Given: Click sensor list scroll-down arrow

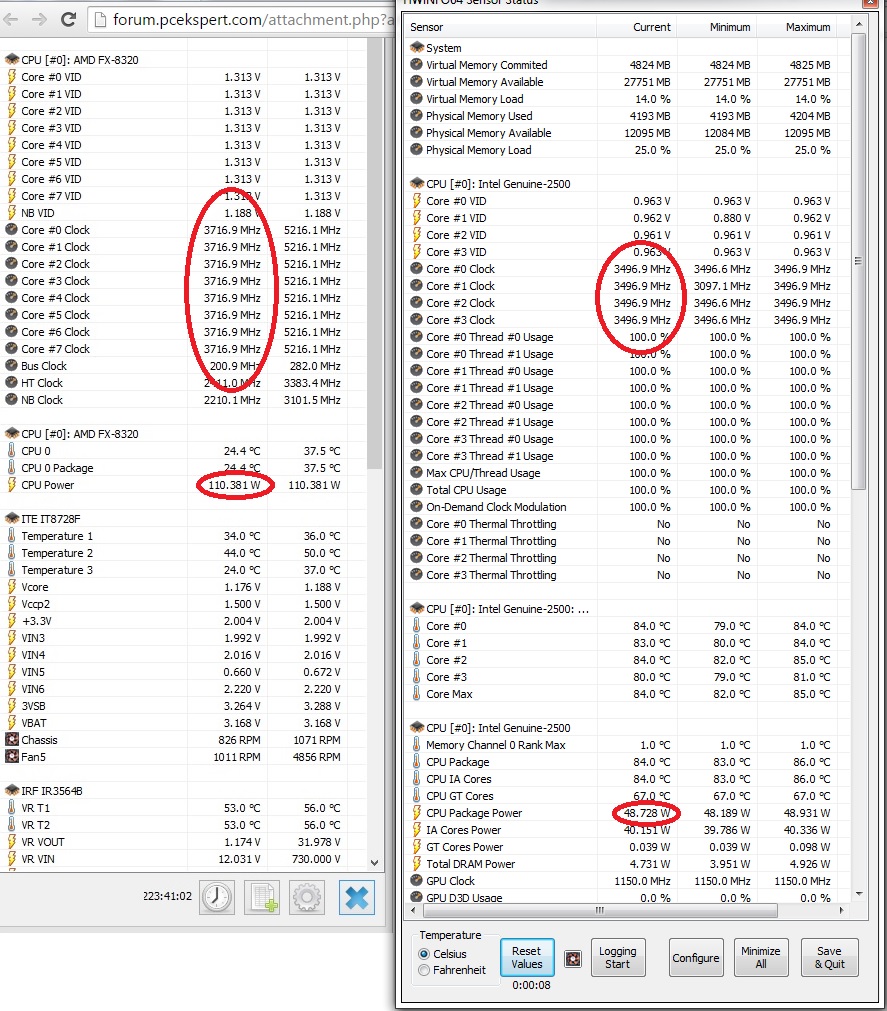Looking at the screenshot, I should 859,894.
